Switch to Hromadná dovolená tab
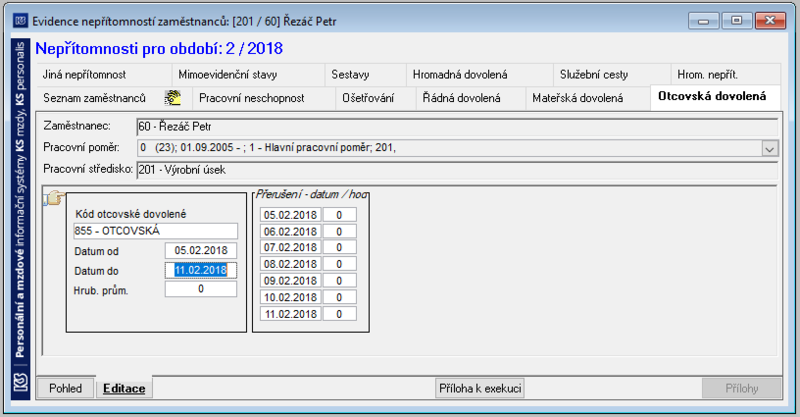 tap(480, 75)
